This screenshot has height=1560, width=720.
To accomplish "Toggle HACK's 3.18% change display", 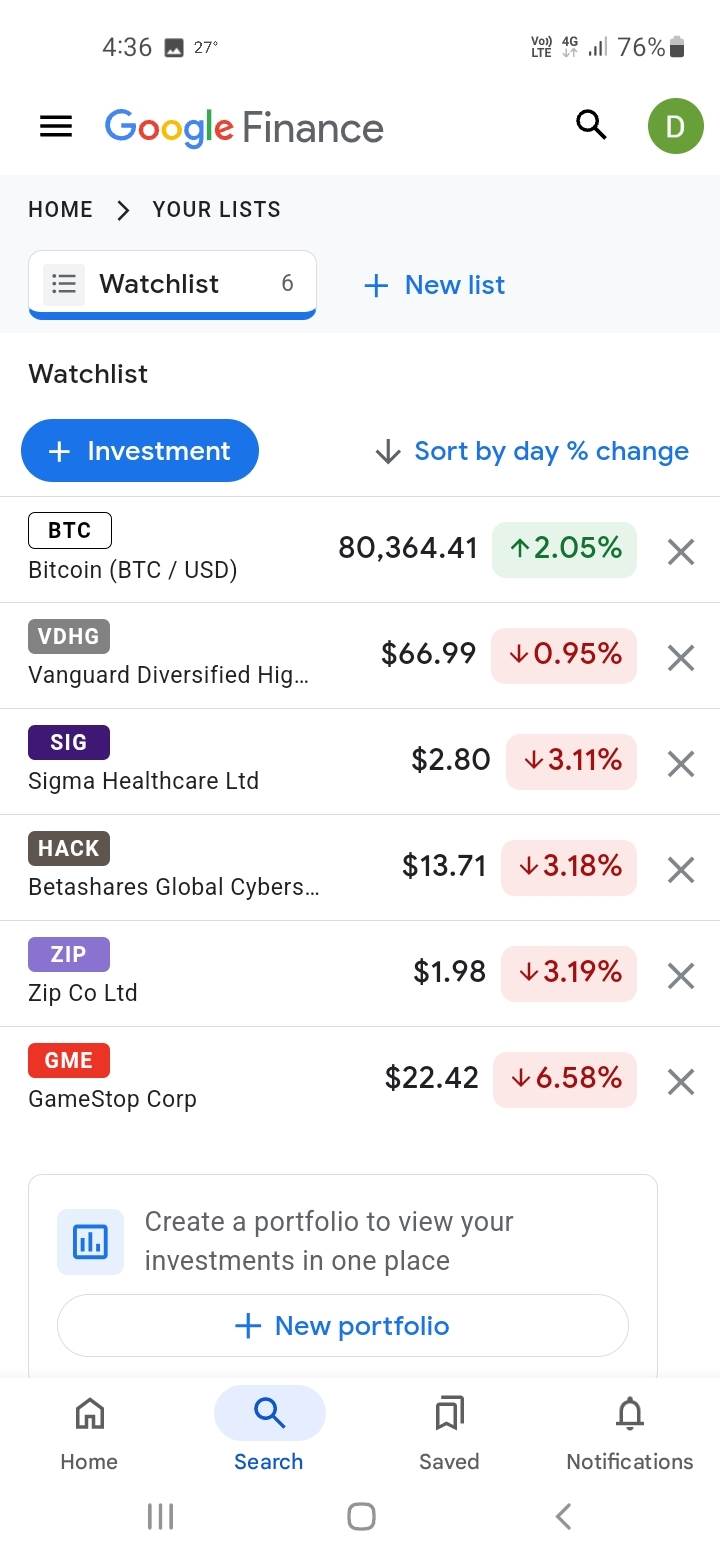I will point(568,867).
